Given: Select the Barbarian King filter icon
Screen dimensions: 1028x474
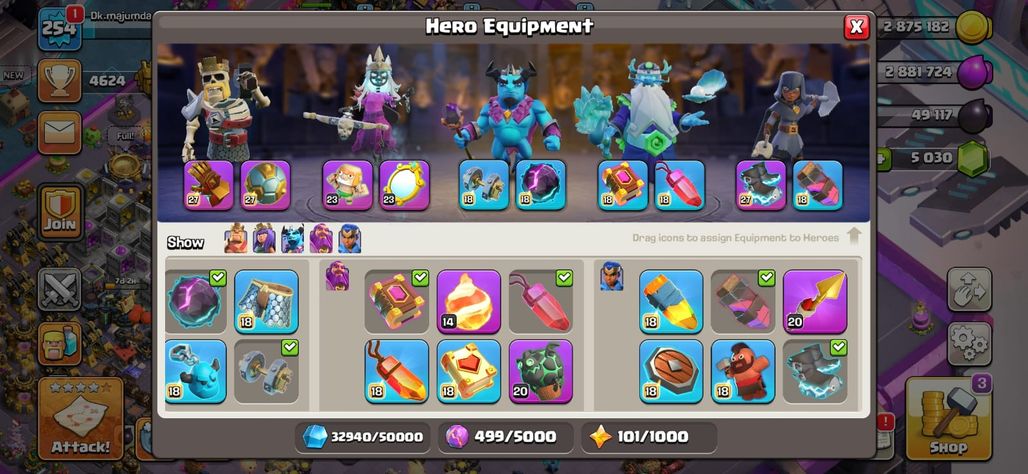Looking at the screenshot, I should (x=236, y=238).
